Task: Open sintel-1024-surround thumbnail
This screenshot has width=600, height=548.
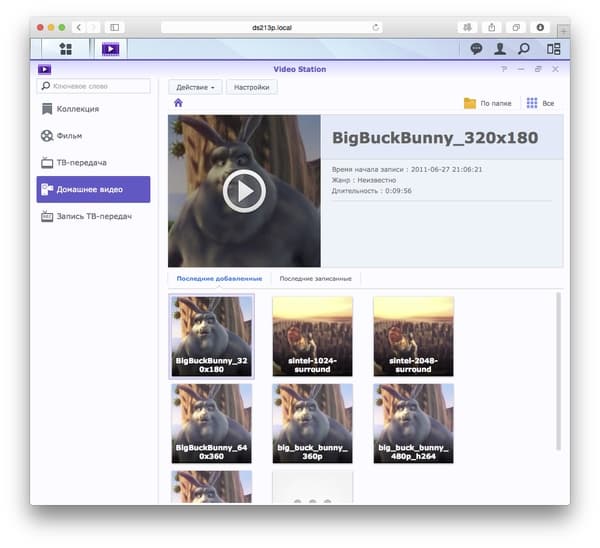Action: (312, 336)
